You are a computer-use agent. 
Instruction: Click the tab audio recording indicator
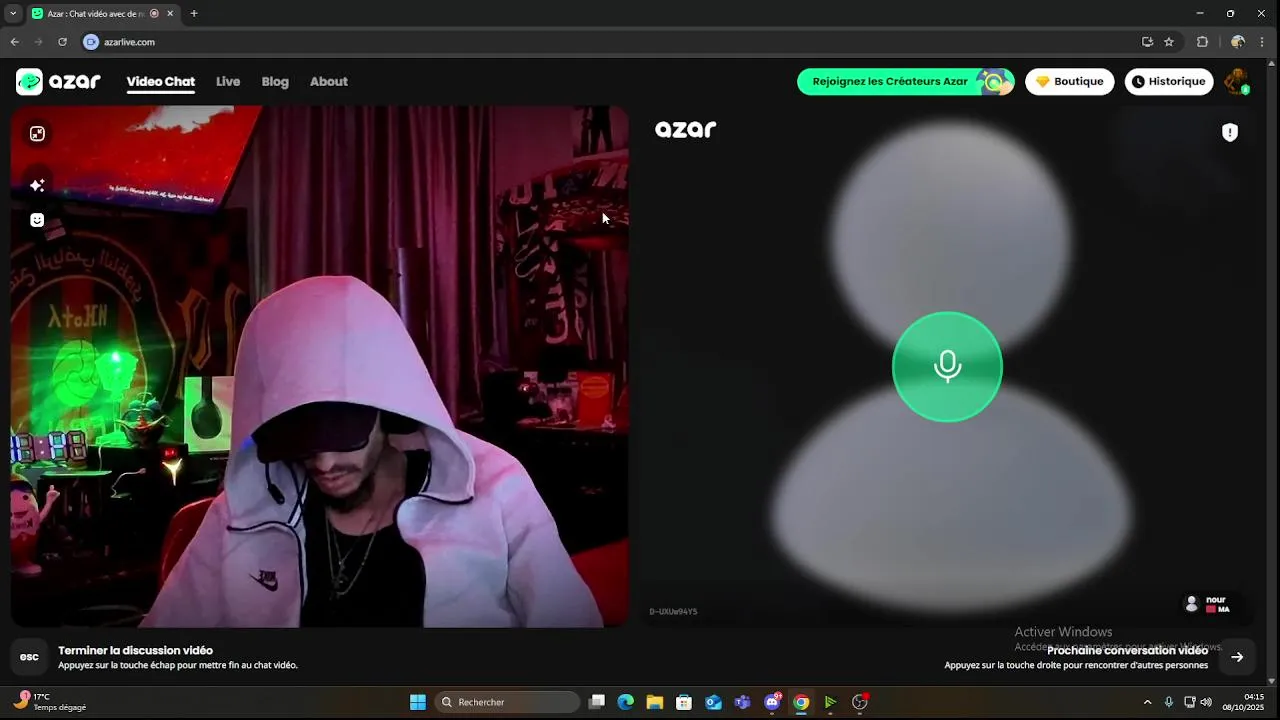pos(154,13)
